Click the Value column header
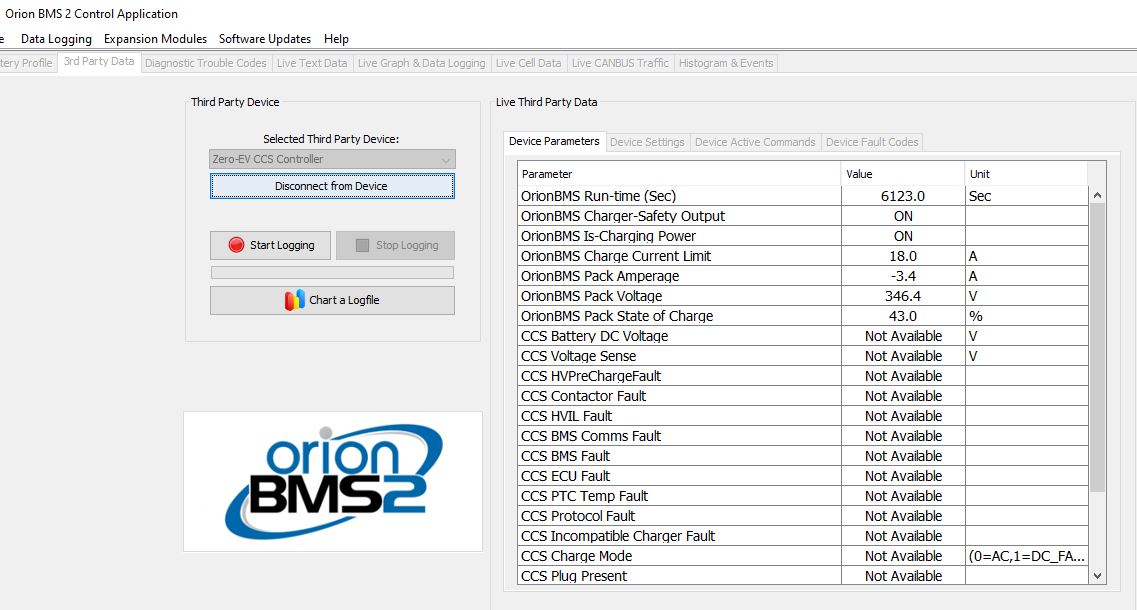The width and height of the screenshot is (1137, 610). tap(903, 174)
